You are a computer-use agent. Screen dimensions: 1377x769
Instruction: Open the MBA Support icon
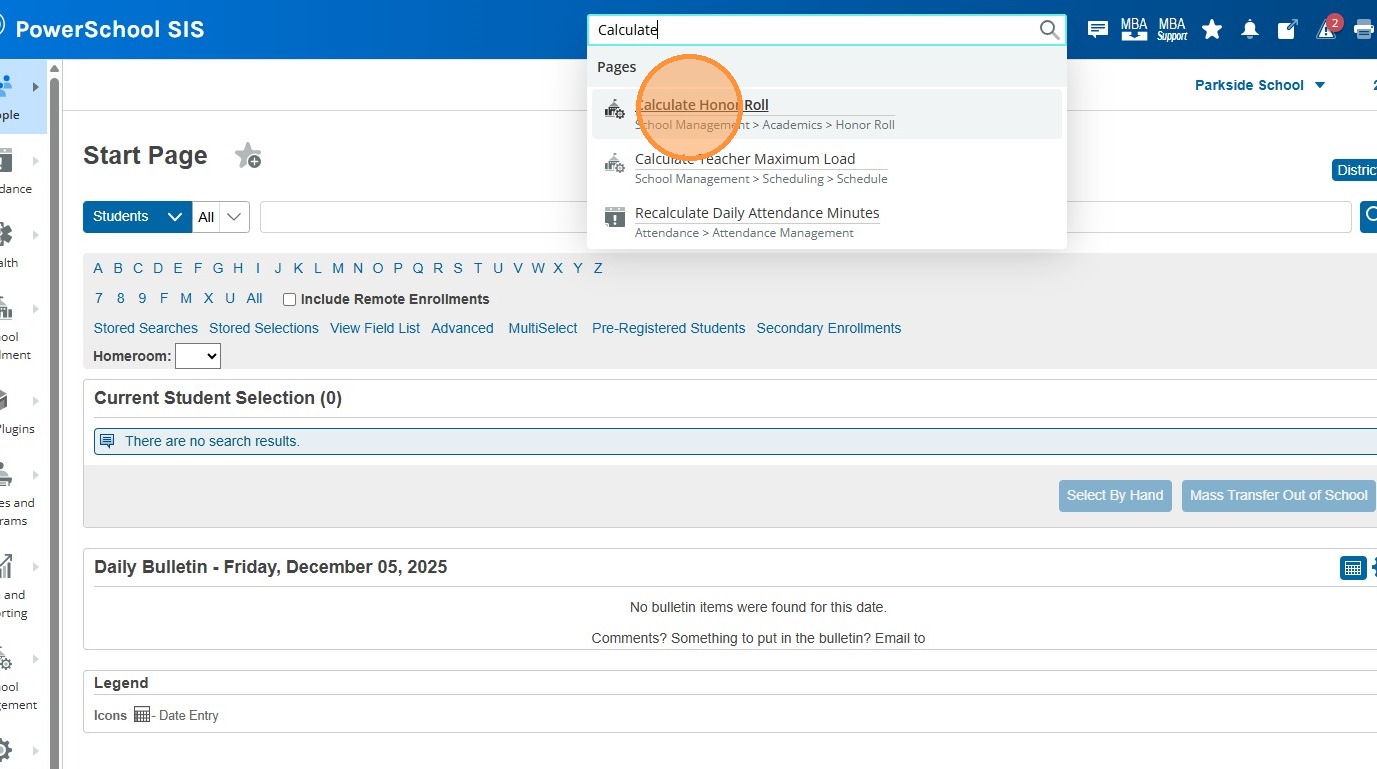click(1172, 29)
